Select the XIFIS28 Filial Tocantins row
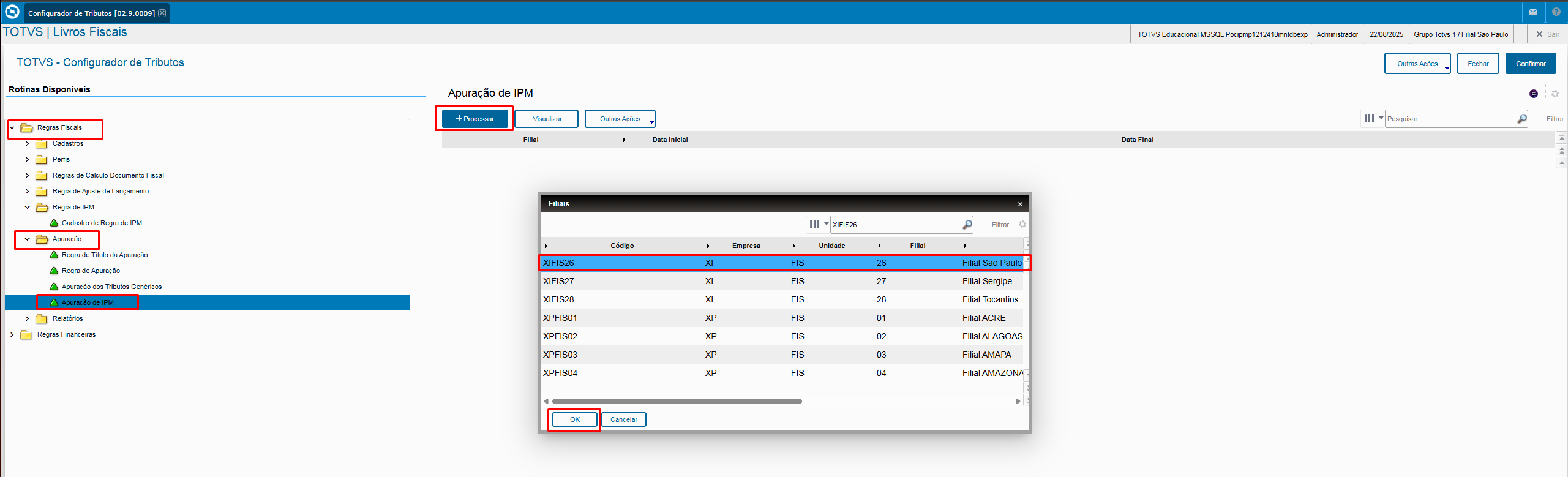The width and height of the screenshot is (1568, 477). 782,299
